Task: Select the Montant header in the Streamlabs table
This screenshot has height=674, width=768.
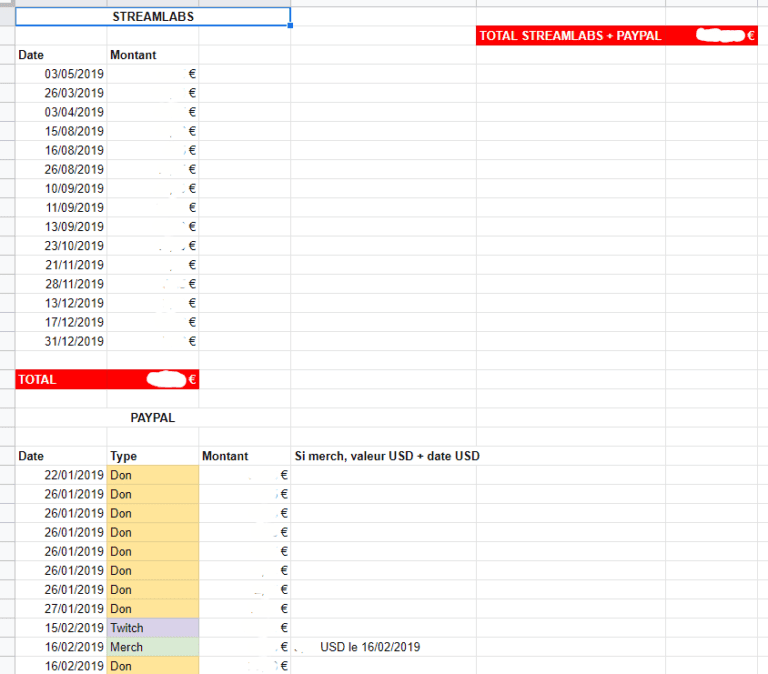Action: [x=153, y=55]
